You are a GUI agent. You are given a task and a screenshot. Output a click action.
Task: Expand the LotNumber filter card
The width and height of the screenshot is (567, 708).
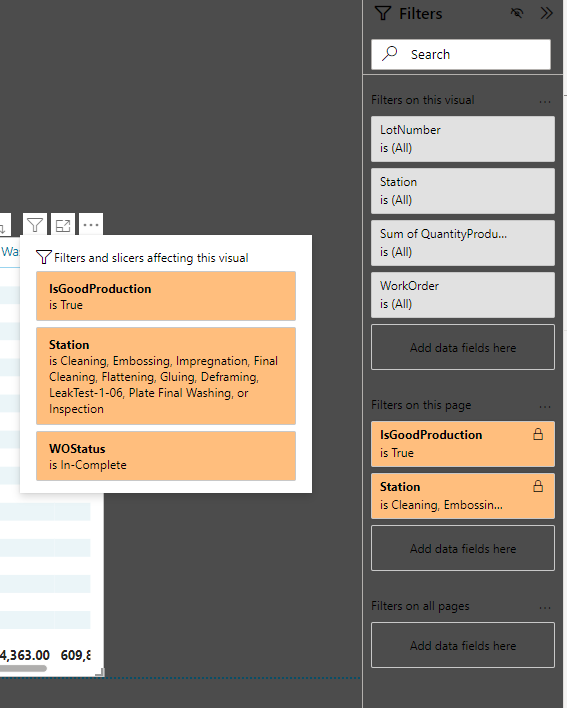pos(463,139)
